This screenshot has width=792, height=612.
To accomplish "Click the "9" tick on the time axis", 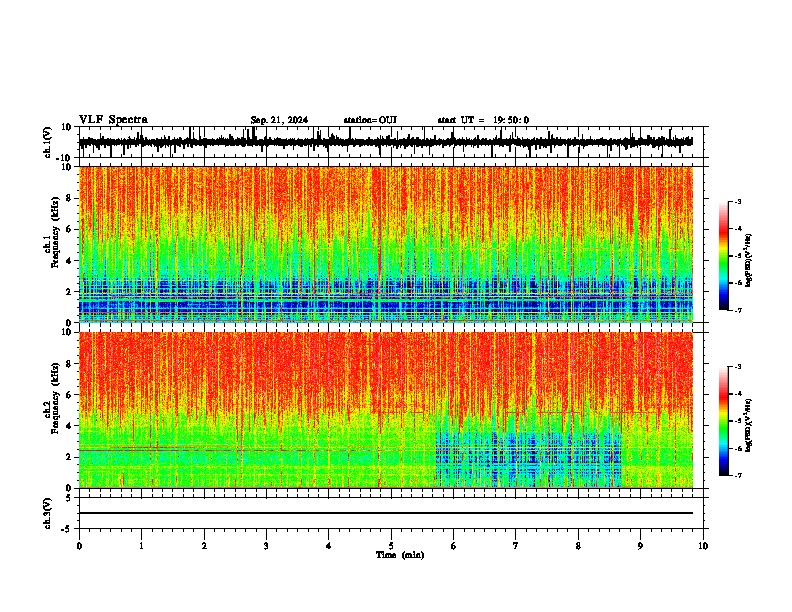I will (640, 546).
